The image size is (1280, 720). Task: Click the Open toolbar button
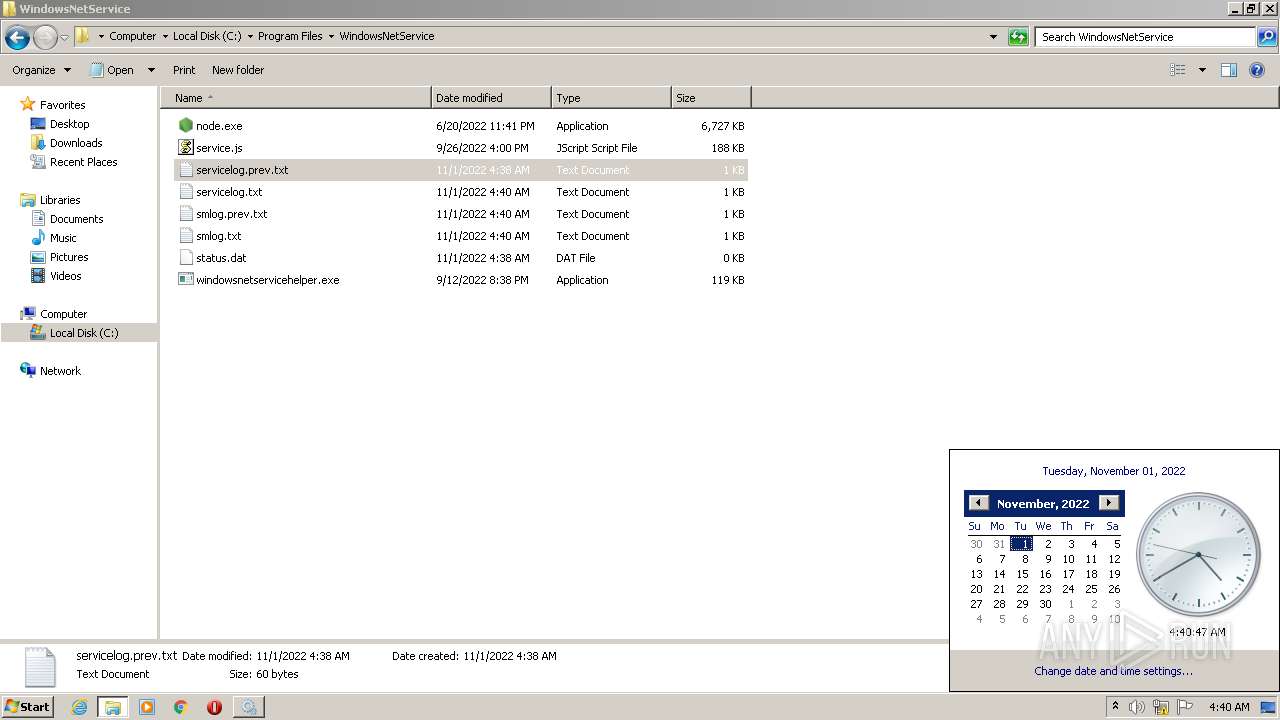[112, 70]
